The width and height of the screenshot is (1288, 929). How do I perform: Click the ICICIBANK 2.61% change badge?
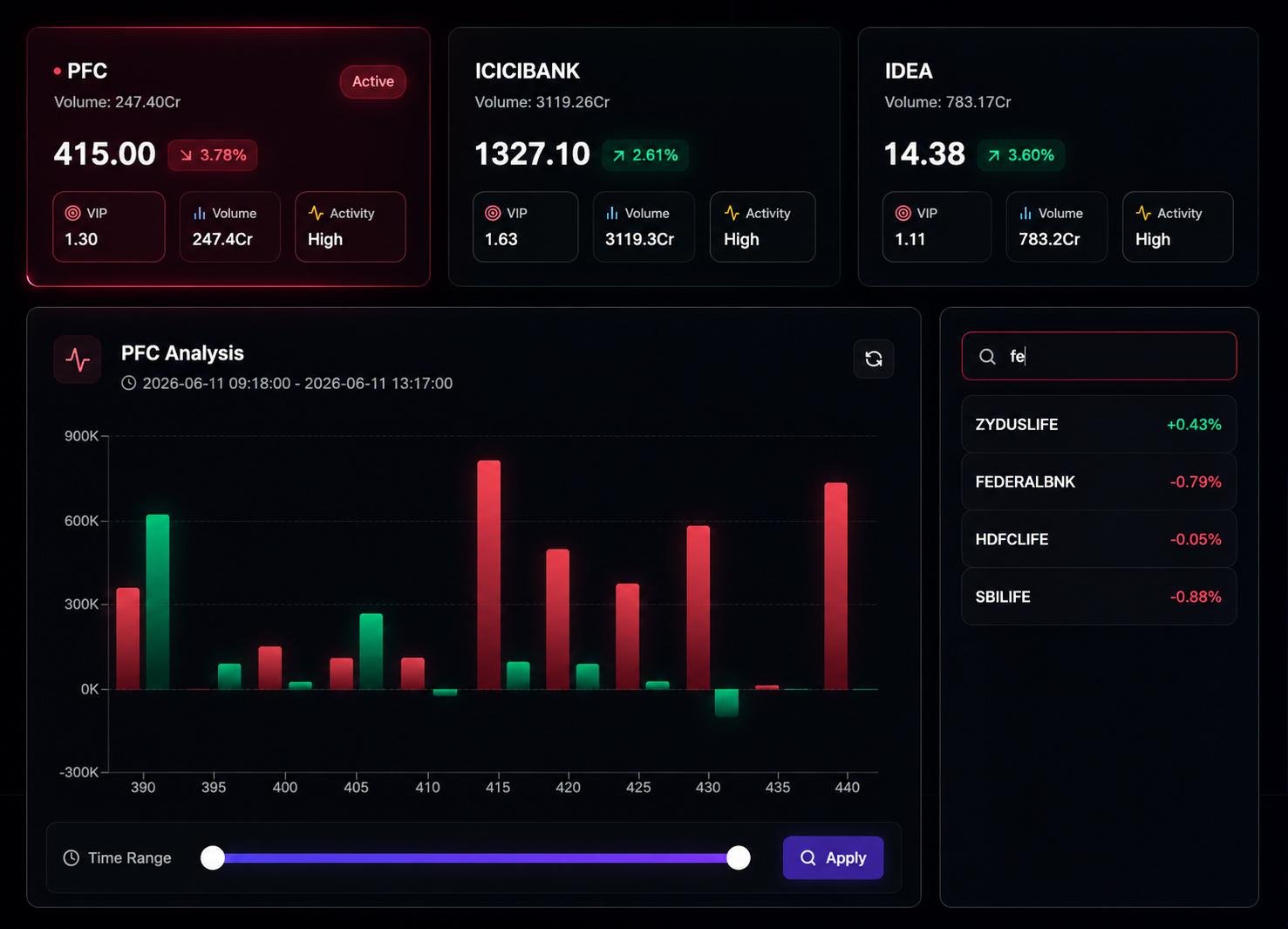645,155
